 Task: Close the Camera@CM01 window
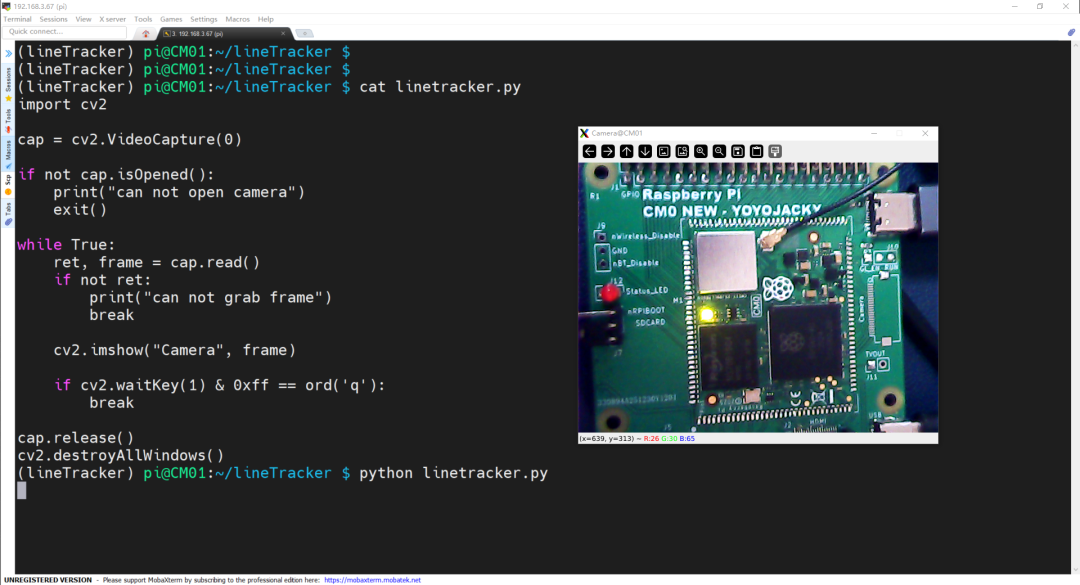[925, 133]
